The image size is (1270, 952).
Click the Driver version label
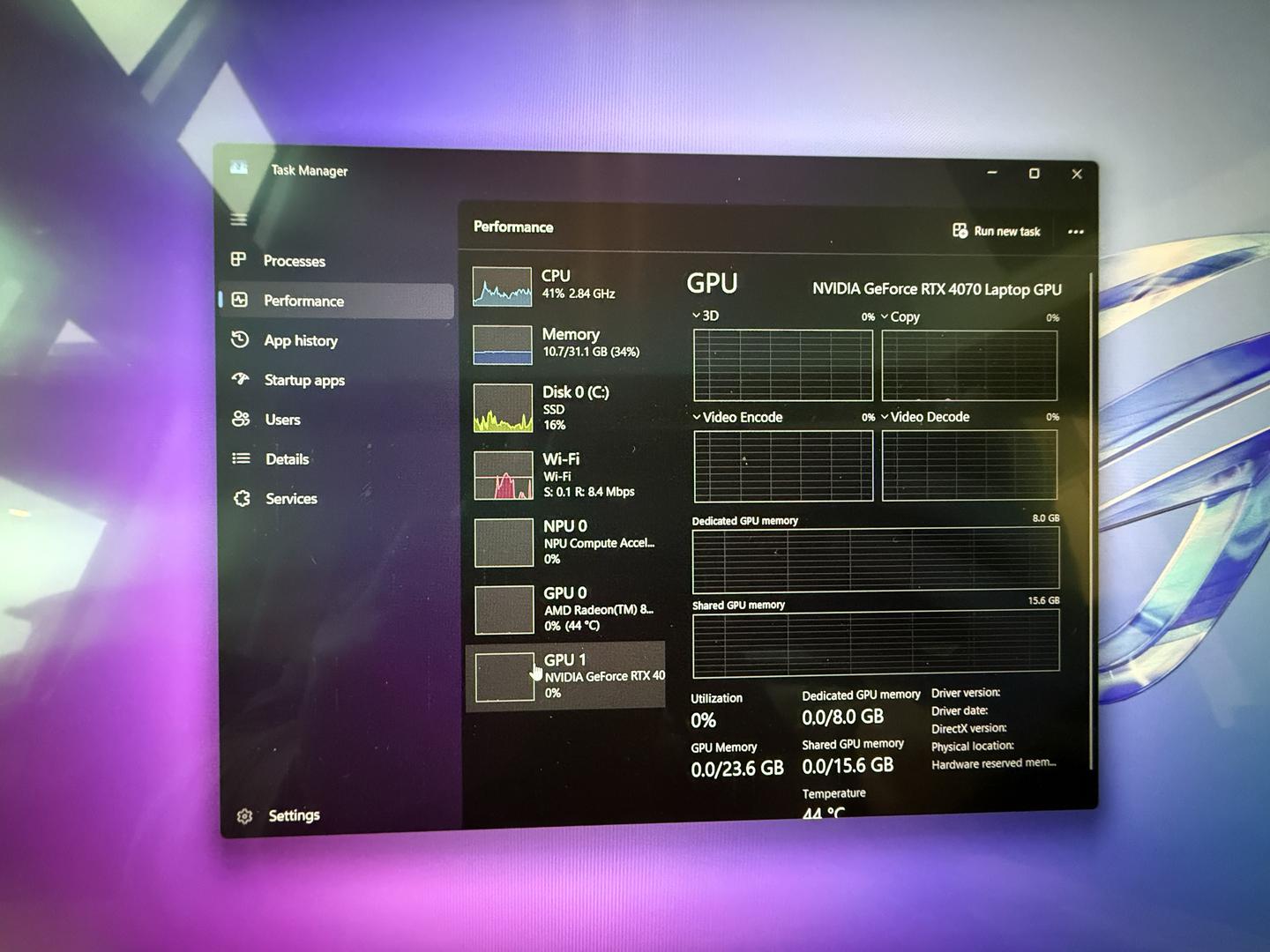coord(966,693)
